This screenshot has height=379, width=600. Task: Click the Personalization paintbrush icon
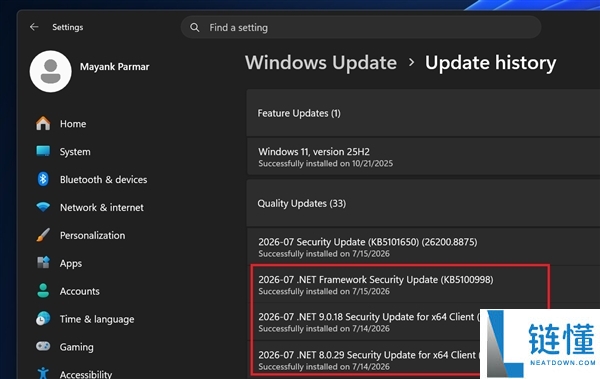pyautogui.click(x=43, y=235)
